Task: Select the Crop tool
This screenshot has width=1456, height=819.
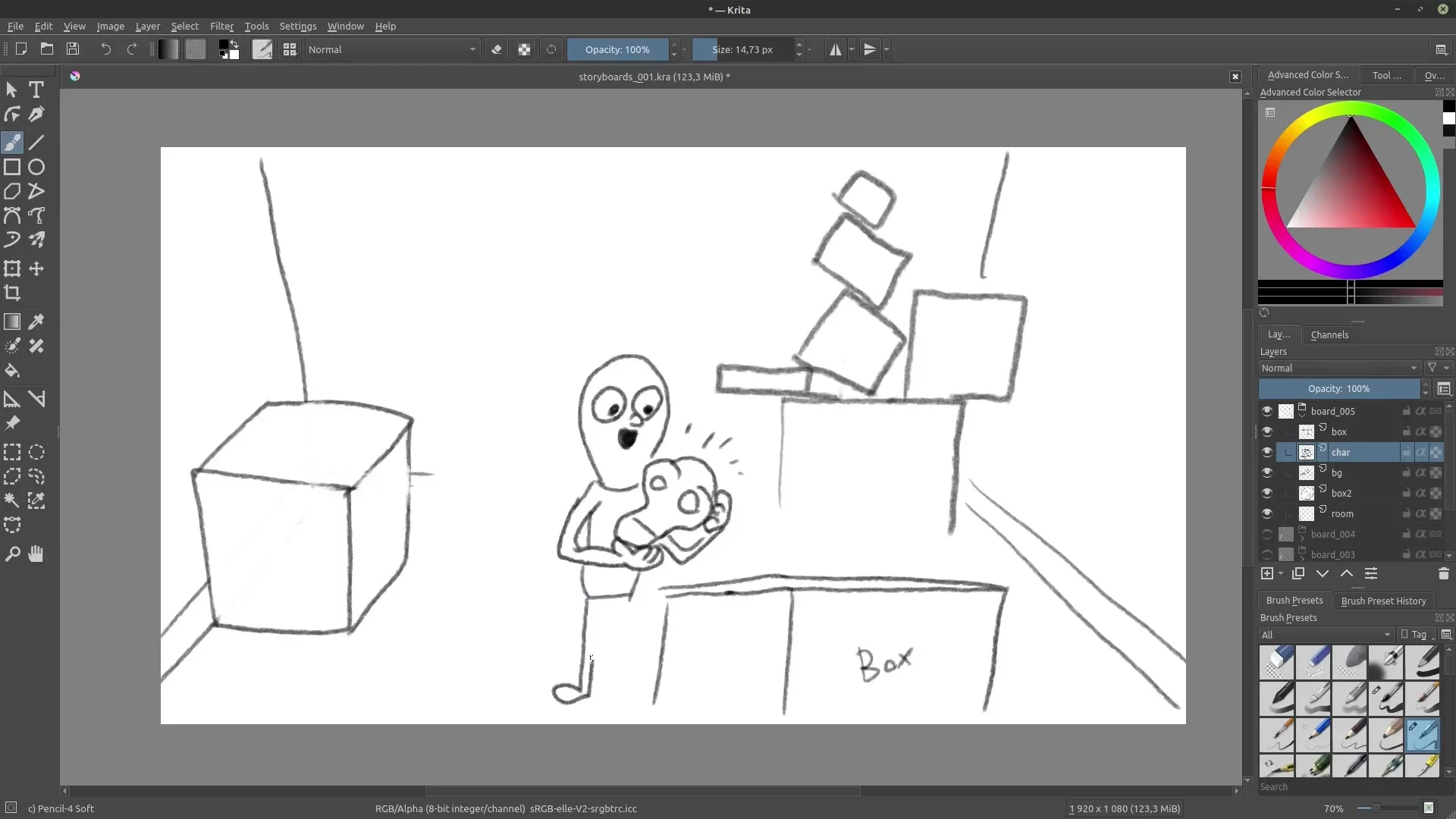Action: point(12,293)
